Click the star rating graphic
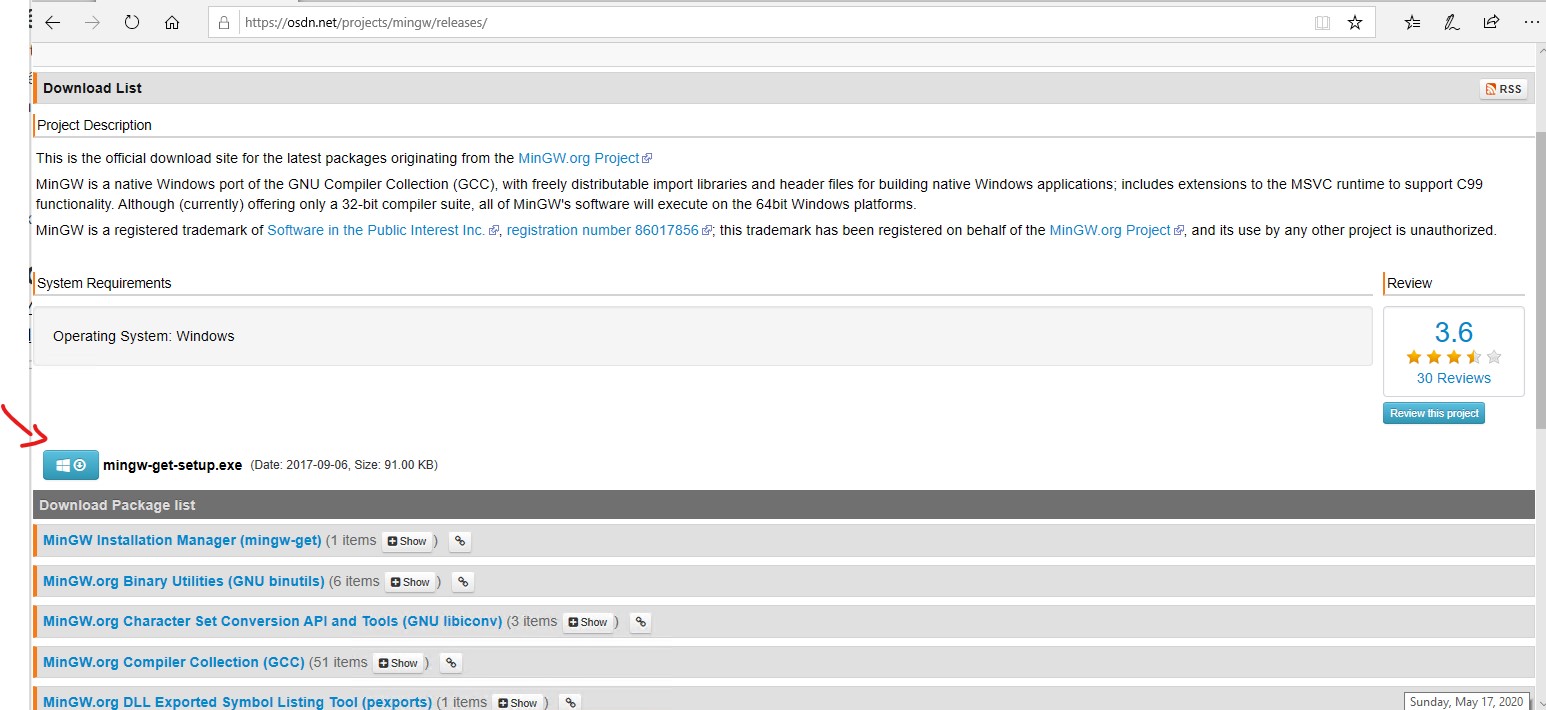1546x710 pixels. (1453, 357)
